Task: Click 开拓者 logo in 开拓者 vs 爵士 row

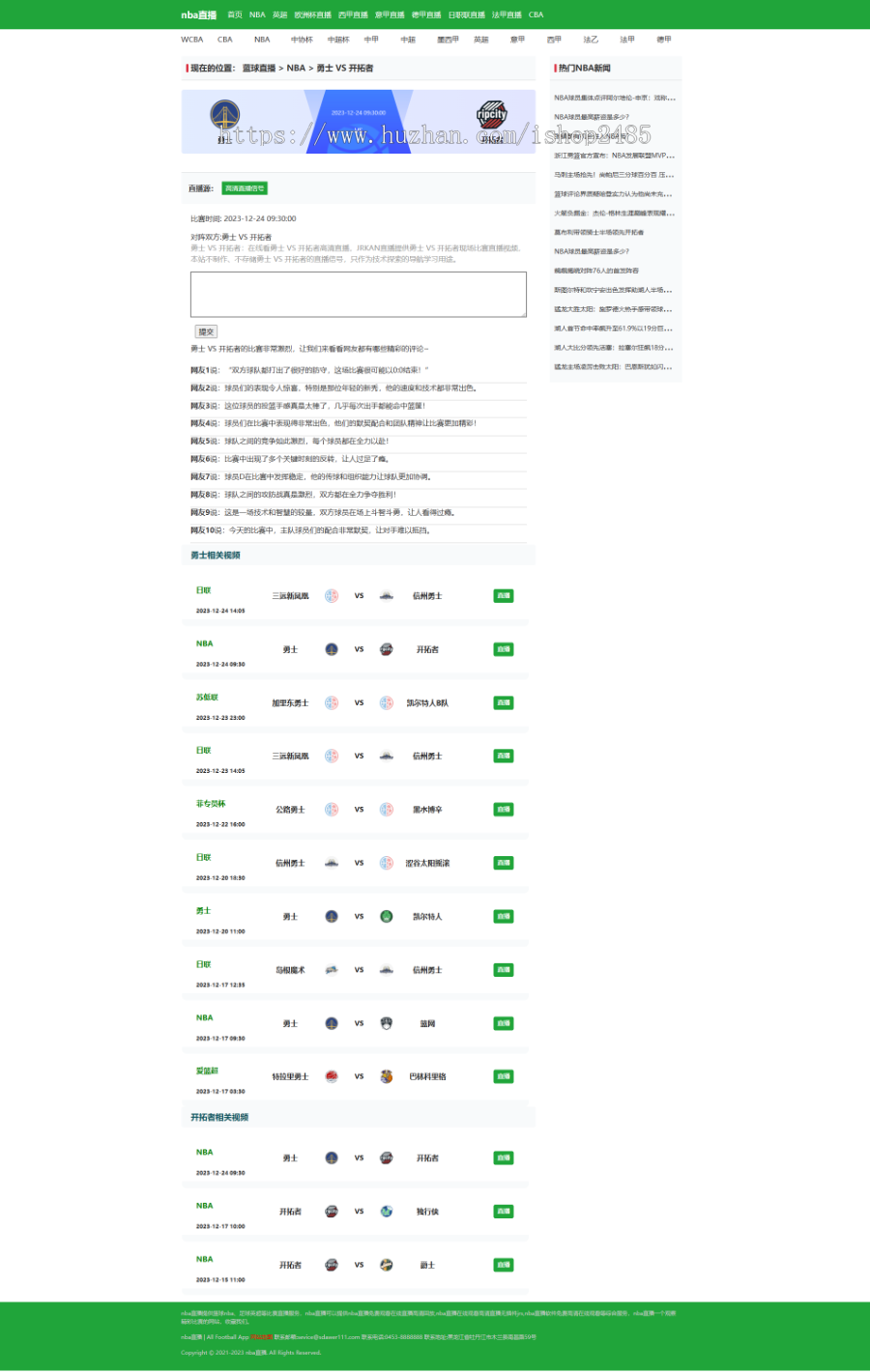Action: point(332,1265)
